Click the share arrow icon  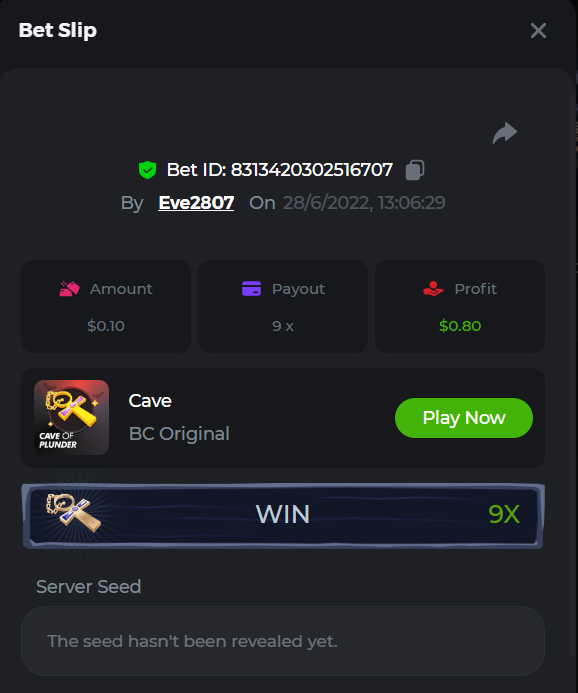tap(505, 133)
